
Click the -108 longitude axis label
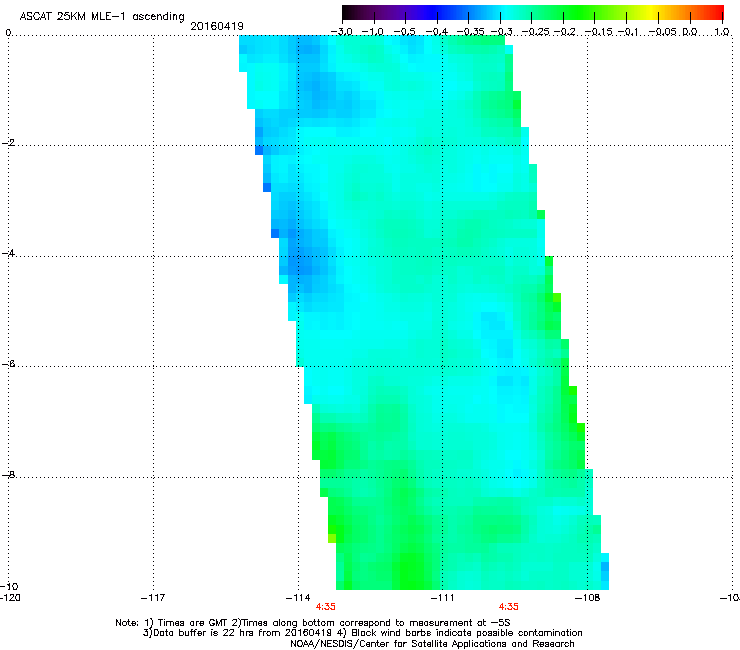(x=587, y=598)
